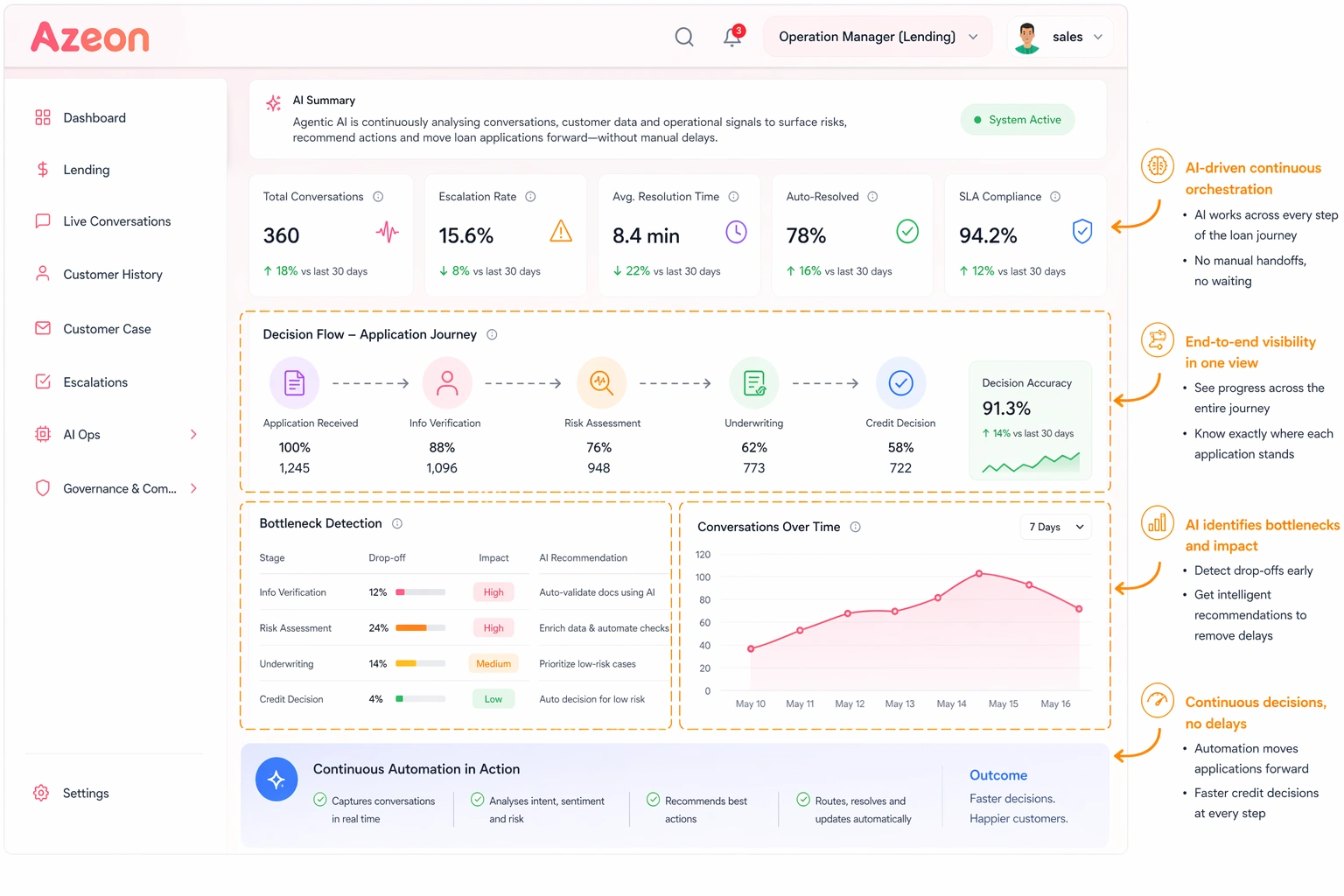Viewport: 1344px width, 896px height.
Task: Open the Governance shield icon
Action: pyautogui.click(x=42, y=488)
